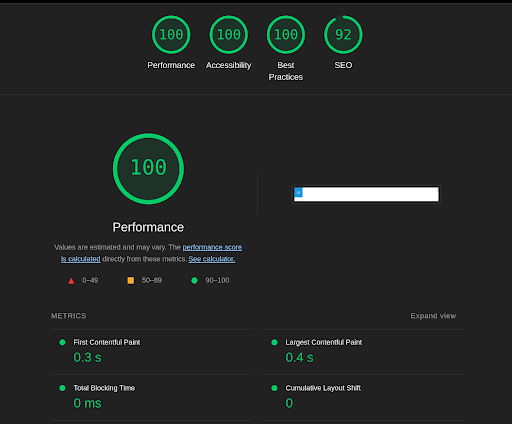Select the SEO label under the gauge
Viewport: 512px width, 424px height.
(x=343, y=65)
